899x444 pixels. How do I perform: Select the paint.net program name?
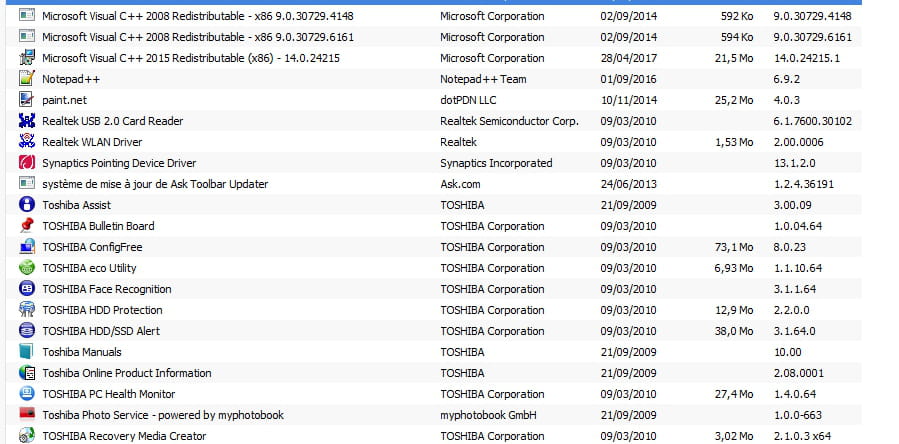pyautogui.click(x=64, y=100)
